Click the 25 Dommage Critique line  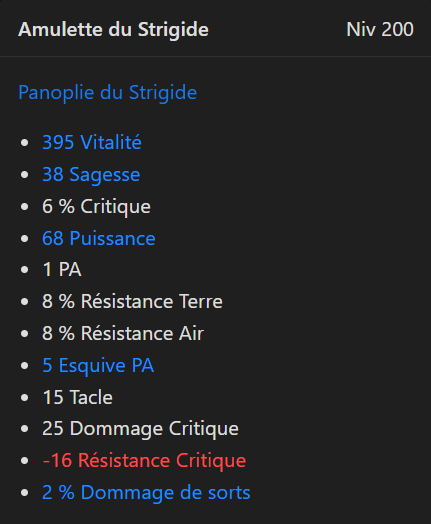140,428
